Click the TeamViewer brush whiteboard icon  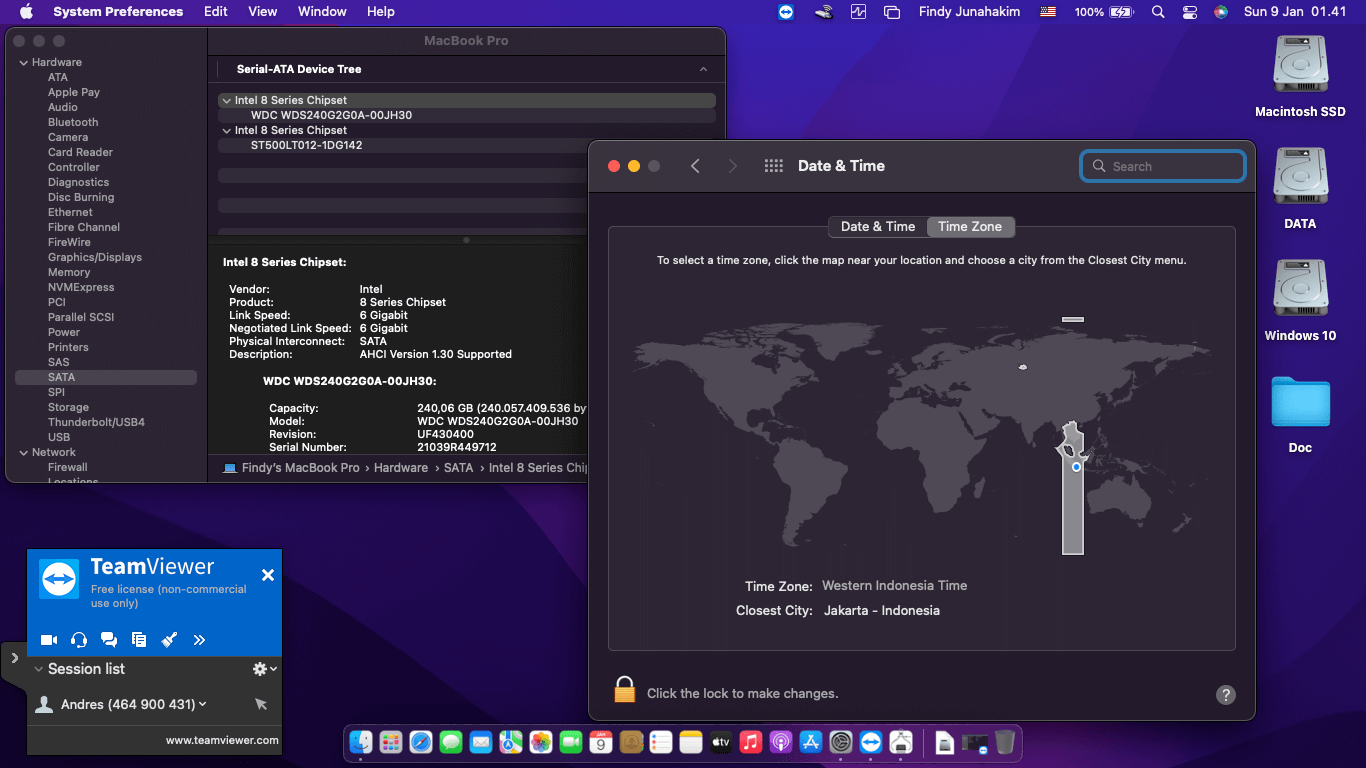point(169,640)
